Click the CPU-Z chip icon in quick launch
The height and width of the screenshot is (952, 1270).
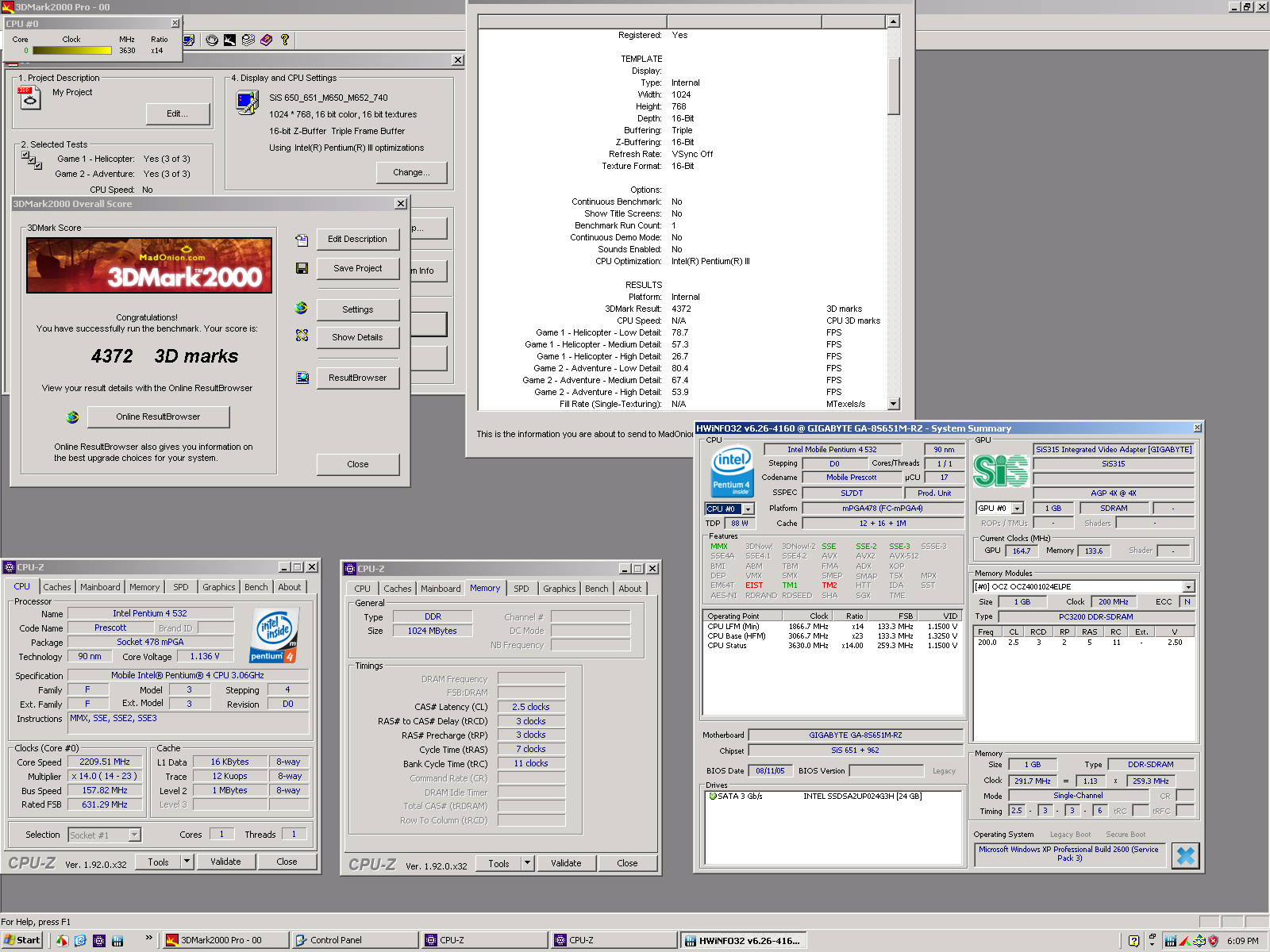click(99, 941)
